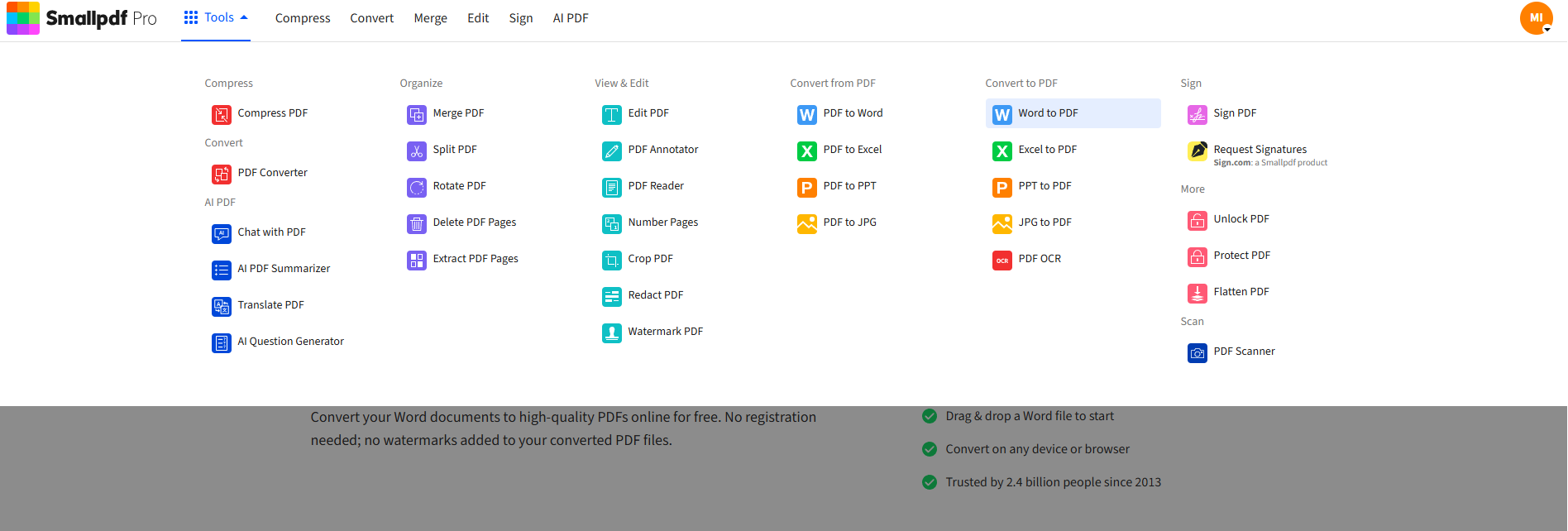Click the PDF Scanner camera icon
The width and height of the screenshot is (1568, 531).
pyautogui.click(x=1198, y=352)
